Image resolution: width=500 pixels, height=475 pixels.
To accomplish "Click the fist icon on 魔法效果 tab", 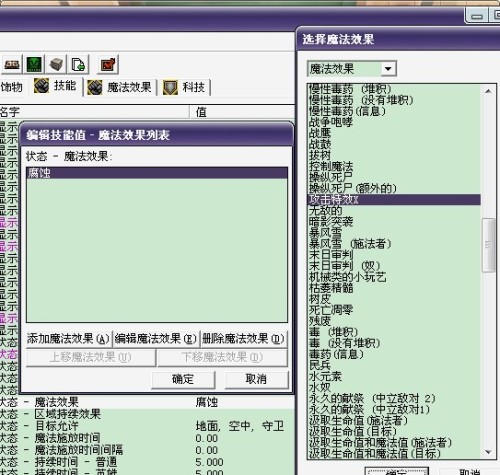I will pos(95,87).
